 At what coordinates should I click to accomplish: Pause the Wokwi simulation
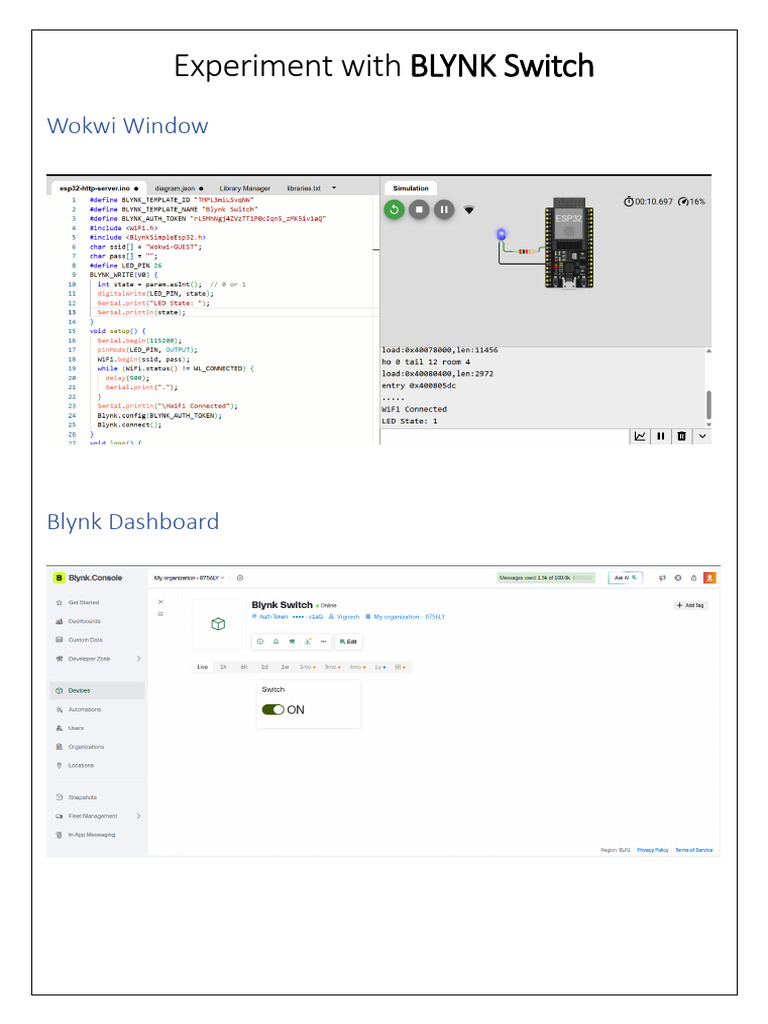pos(444,210)
